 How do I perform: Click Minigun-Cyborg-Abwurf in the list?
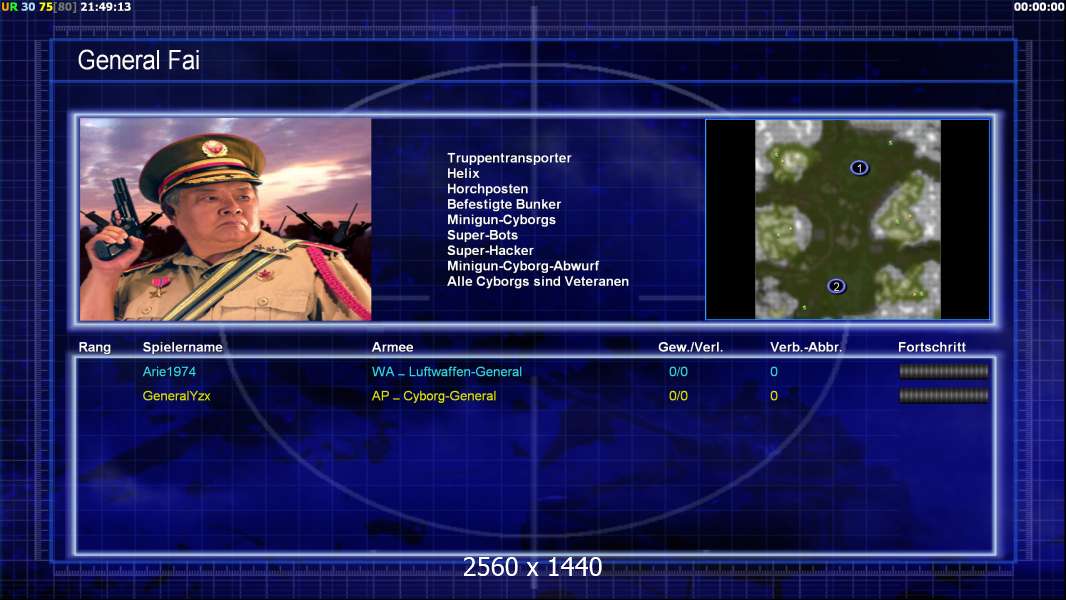coord(523,266)
